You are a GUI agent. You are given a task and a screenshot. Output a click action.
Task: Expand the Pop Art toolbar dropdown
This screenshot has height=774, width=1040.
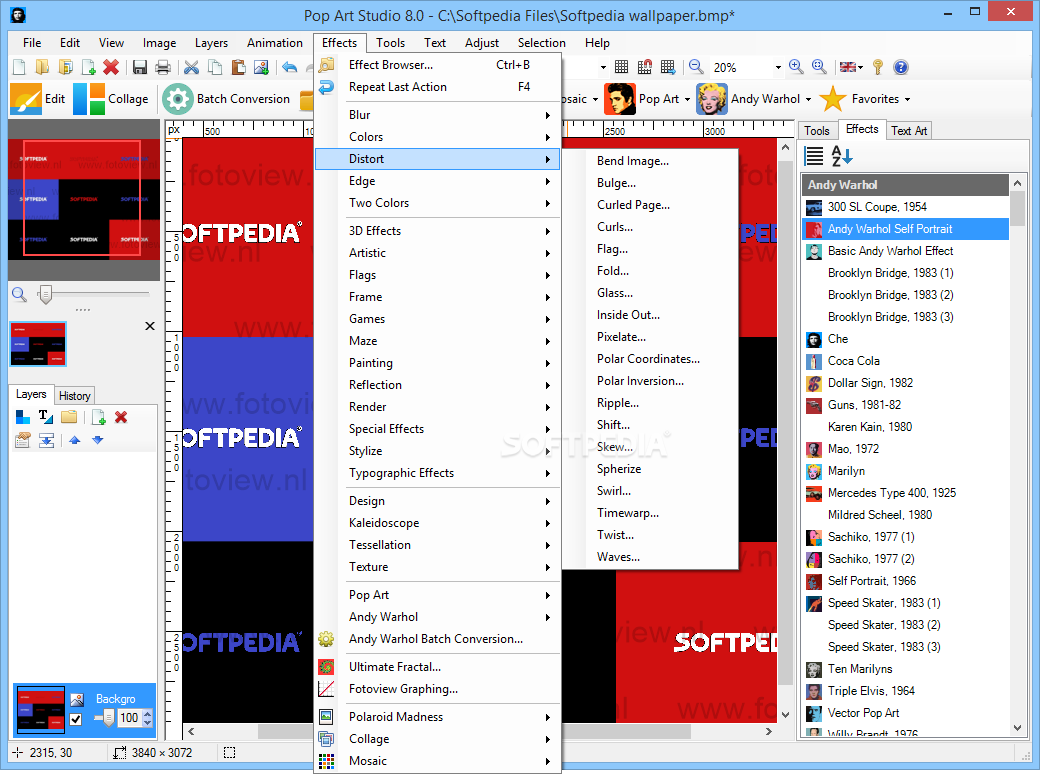tap(687, 99)
